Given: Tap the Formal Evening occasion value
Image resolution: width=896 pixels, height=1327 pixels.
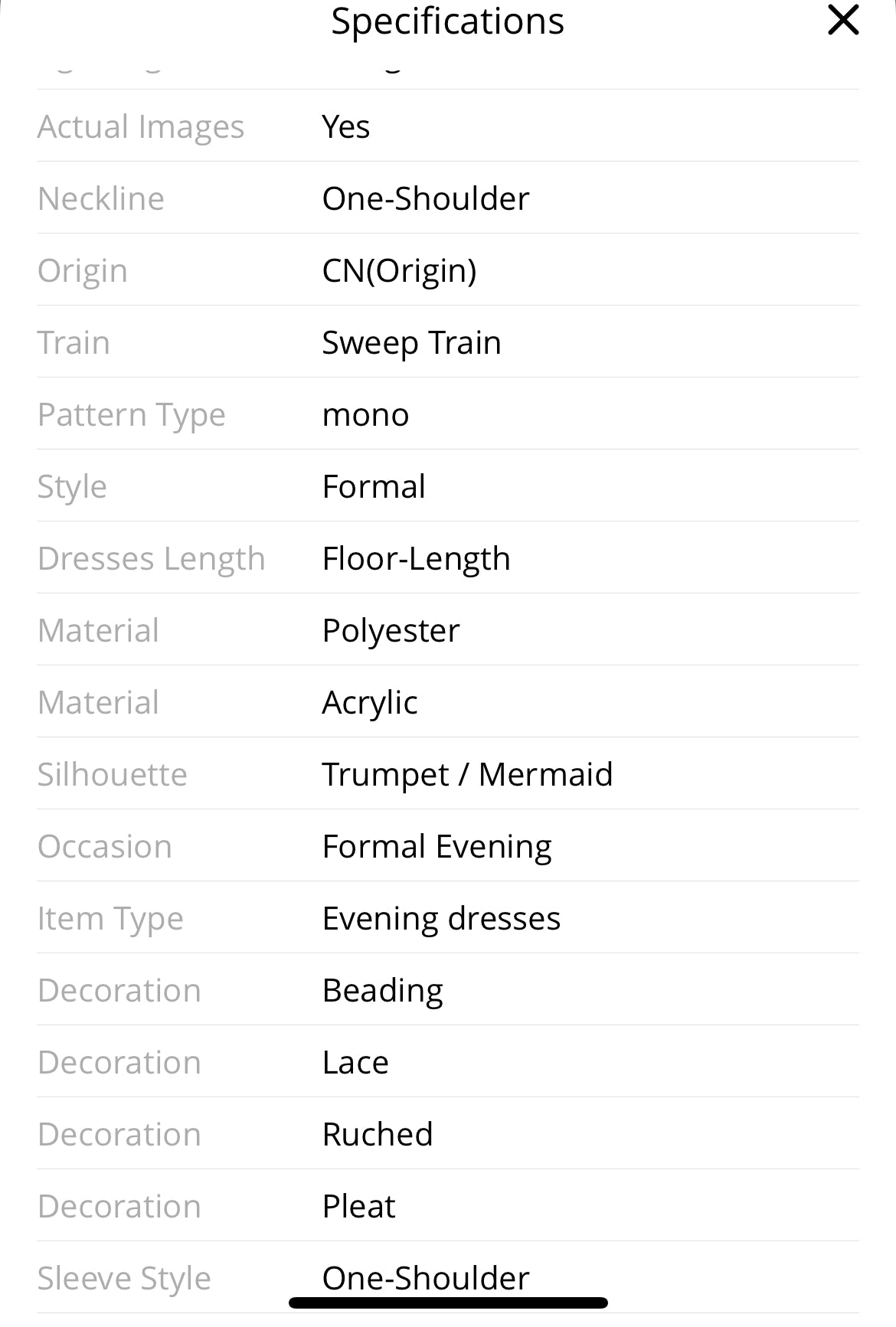Looking at the screenshot, I should pyautogui.click(x=437, y=847).
